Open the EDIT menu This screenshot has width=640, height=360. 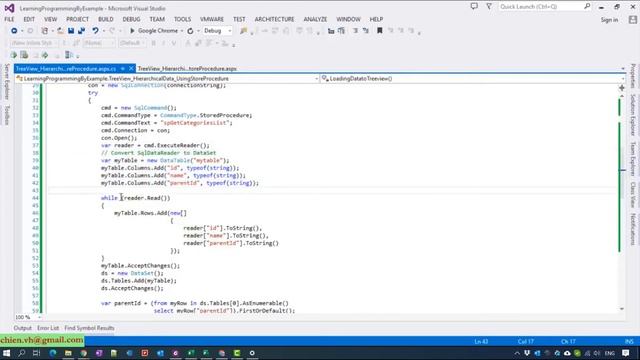[x=29, y=19]
